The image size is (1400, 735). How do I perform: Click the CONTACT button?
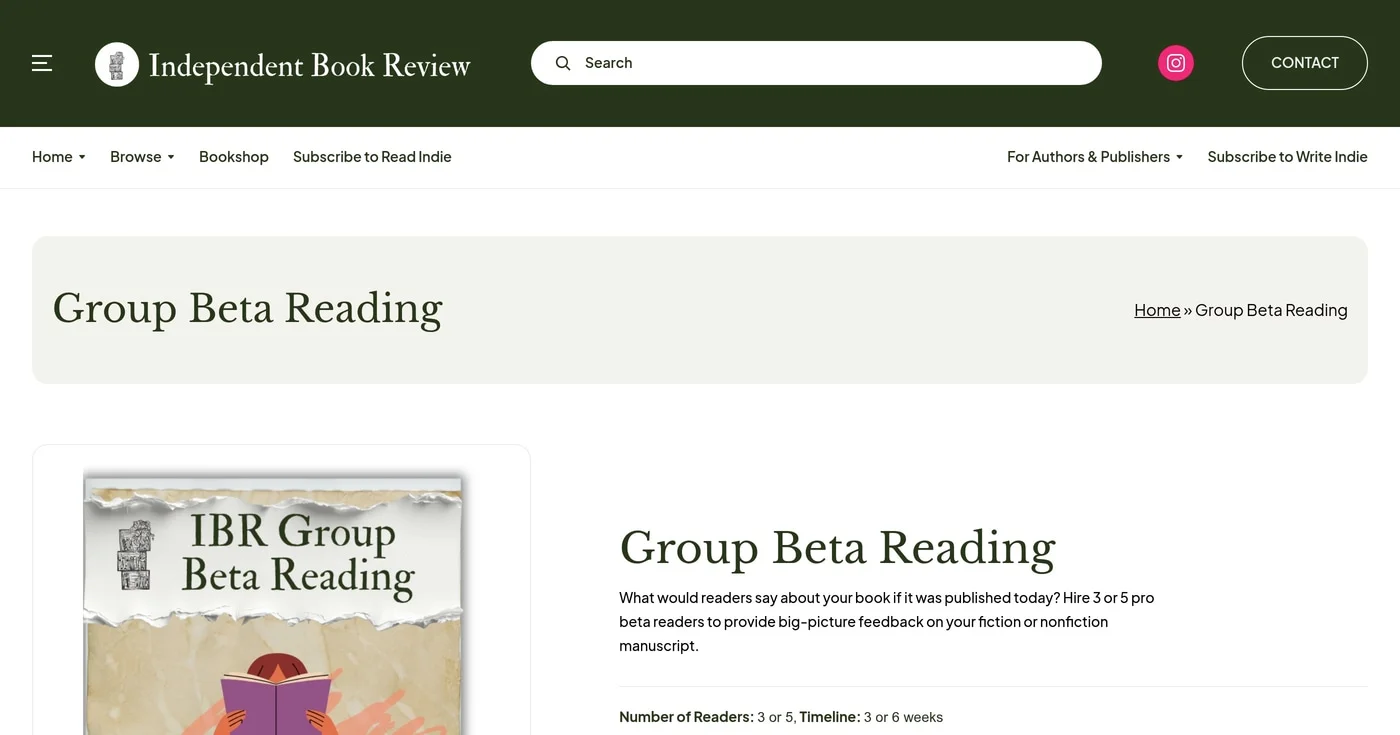tap(1304, 63)
